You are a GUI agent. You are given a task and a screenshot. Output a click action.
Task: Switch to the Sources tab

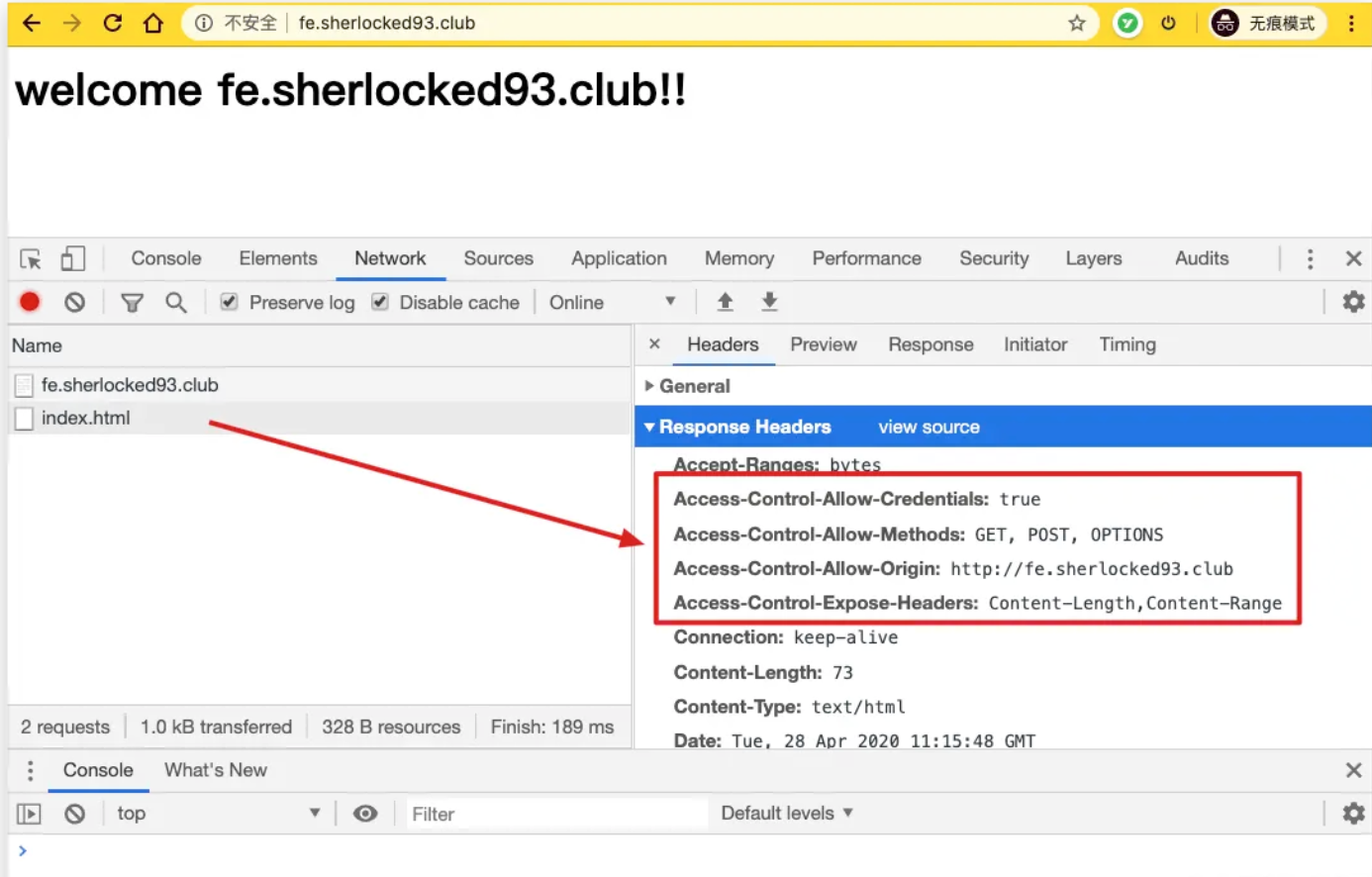pyautogui.click(x=498, y=258)
